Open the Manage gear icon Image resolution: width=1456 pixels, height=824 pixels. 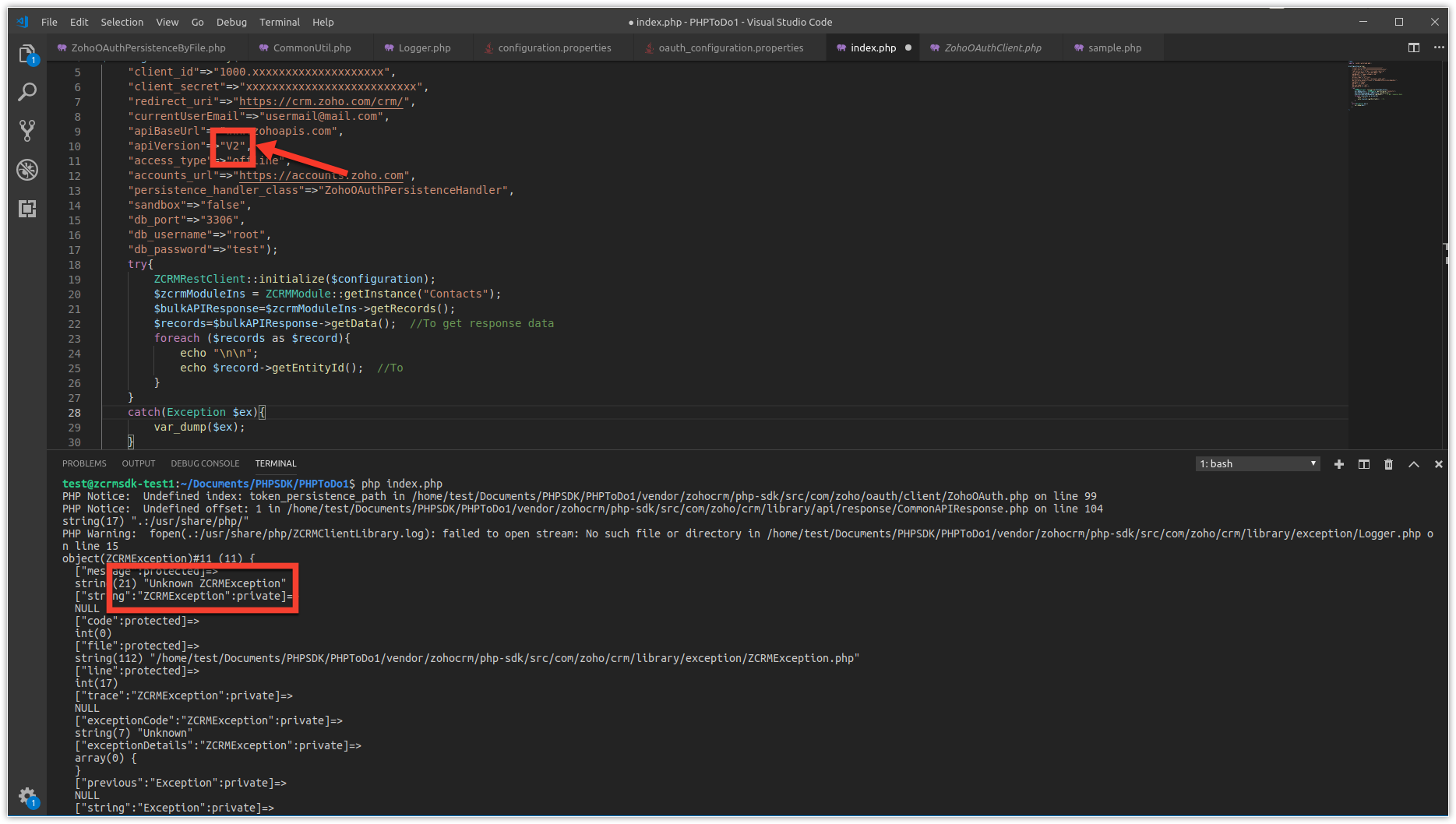pyautogui.click(x=27, y=797)
